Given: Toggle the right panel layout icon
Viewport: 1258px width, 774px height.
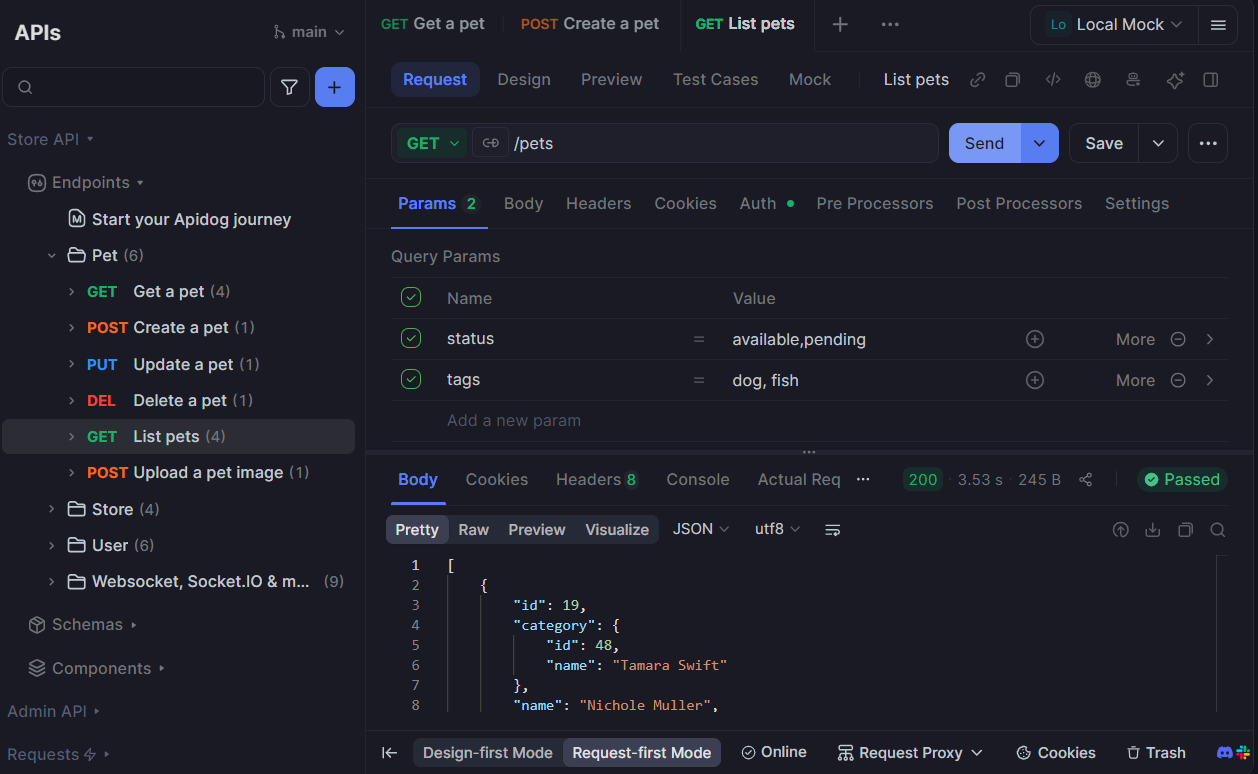Looking at the screenshot, I should click(x=1212, y=79).
